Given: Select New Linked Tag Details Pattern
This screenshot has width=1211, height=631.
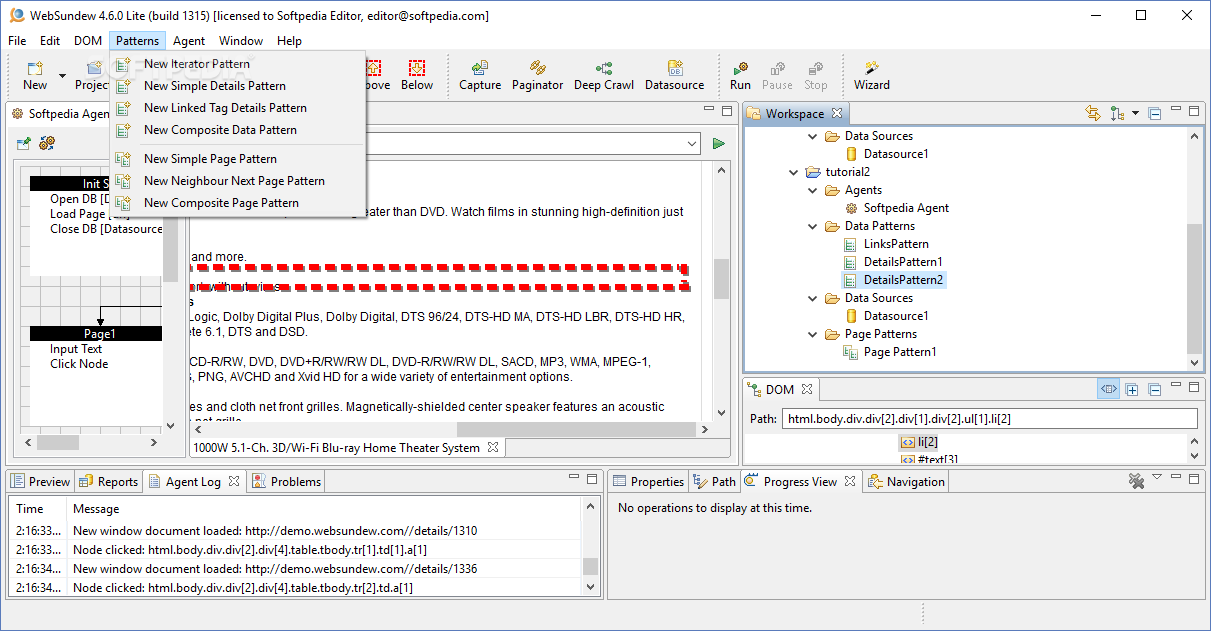Looking at the screenshot, I should pos(225,108).
